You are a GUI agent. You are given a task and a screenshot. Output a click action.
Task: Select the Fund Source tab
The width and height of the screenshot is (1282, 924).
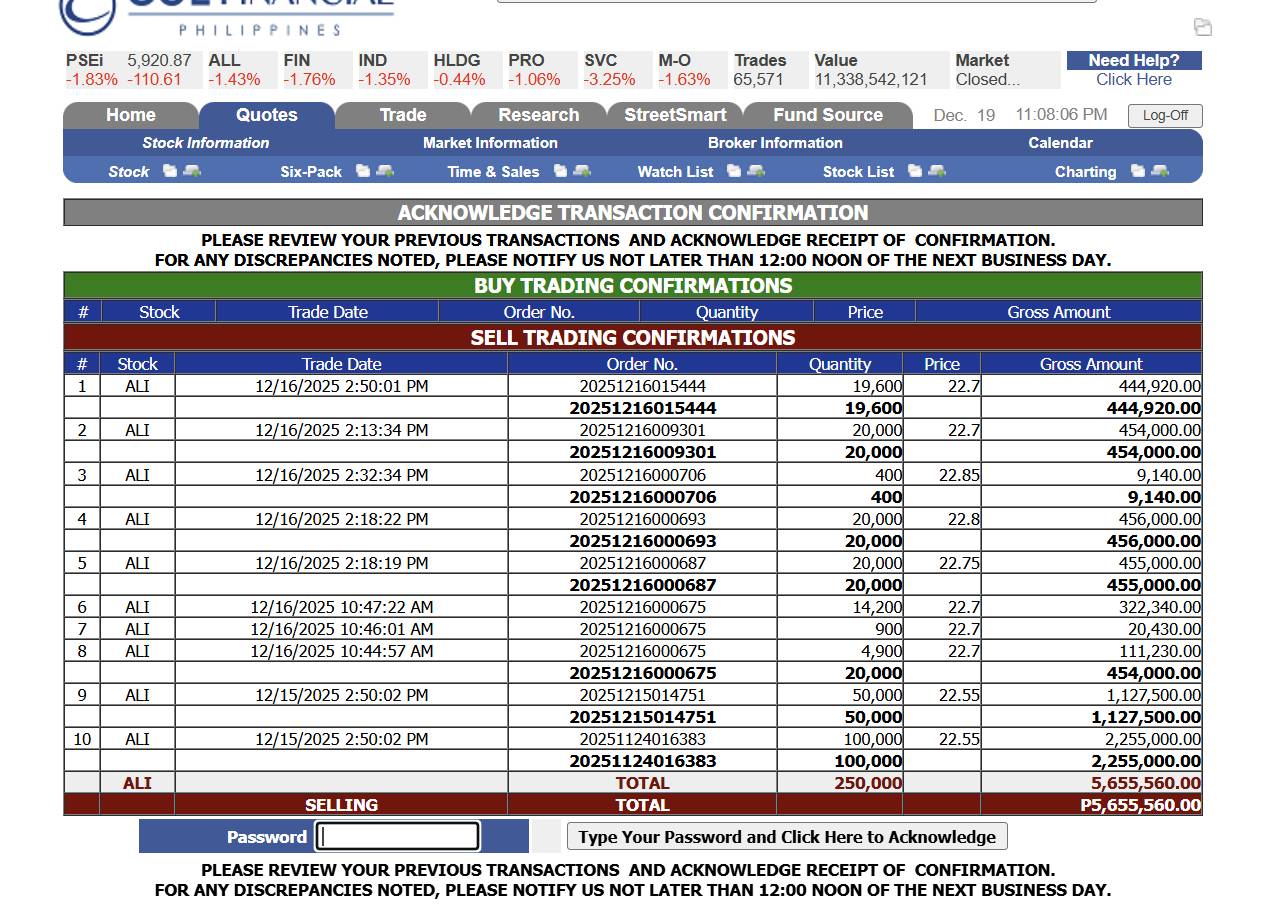pos(828,115)
